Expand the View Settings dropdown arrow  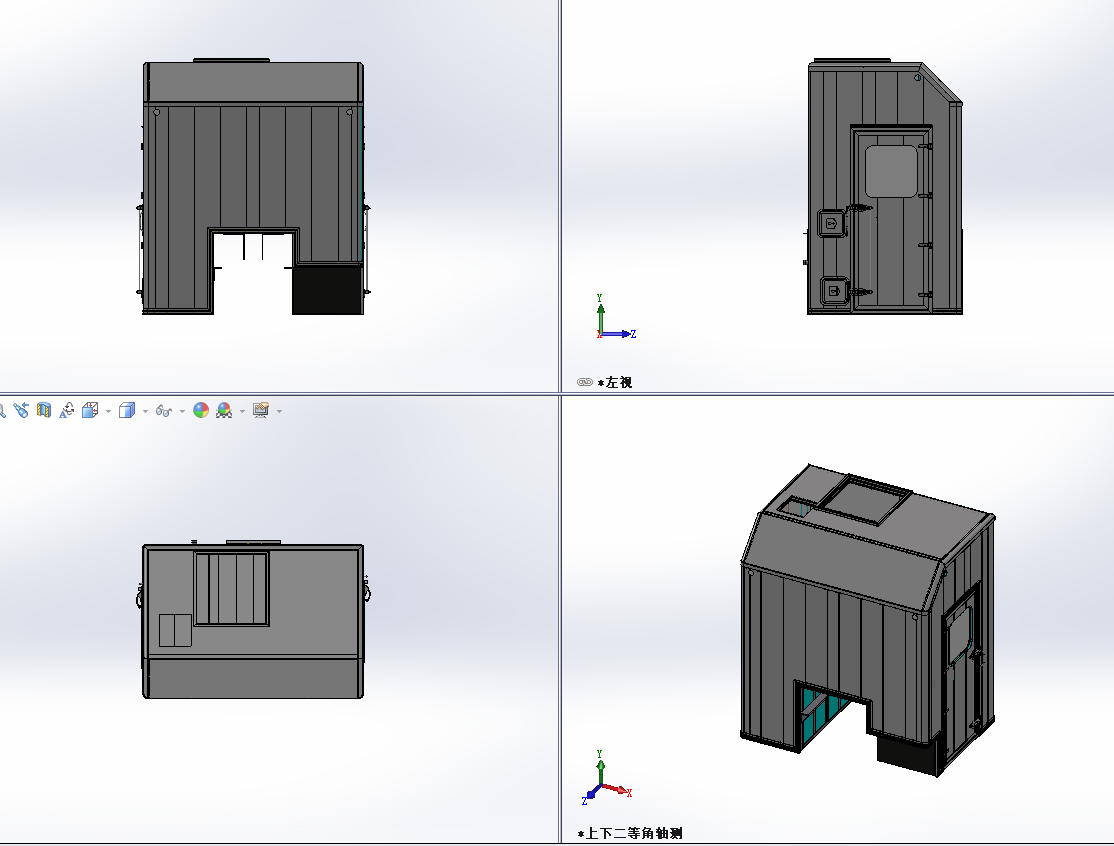point(279,411)
